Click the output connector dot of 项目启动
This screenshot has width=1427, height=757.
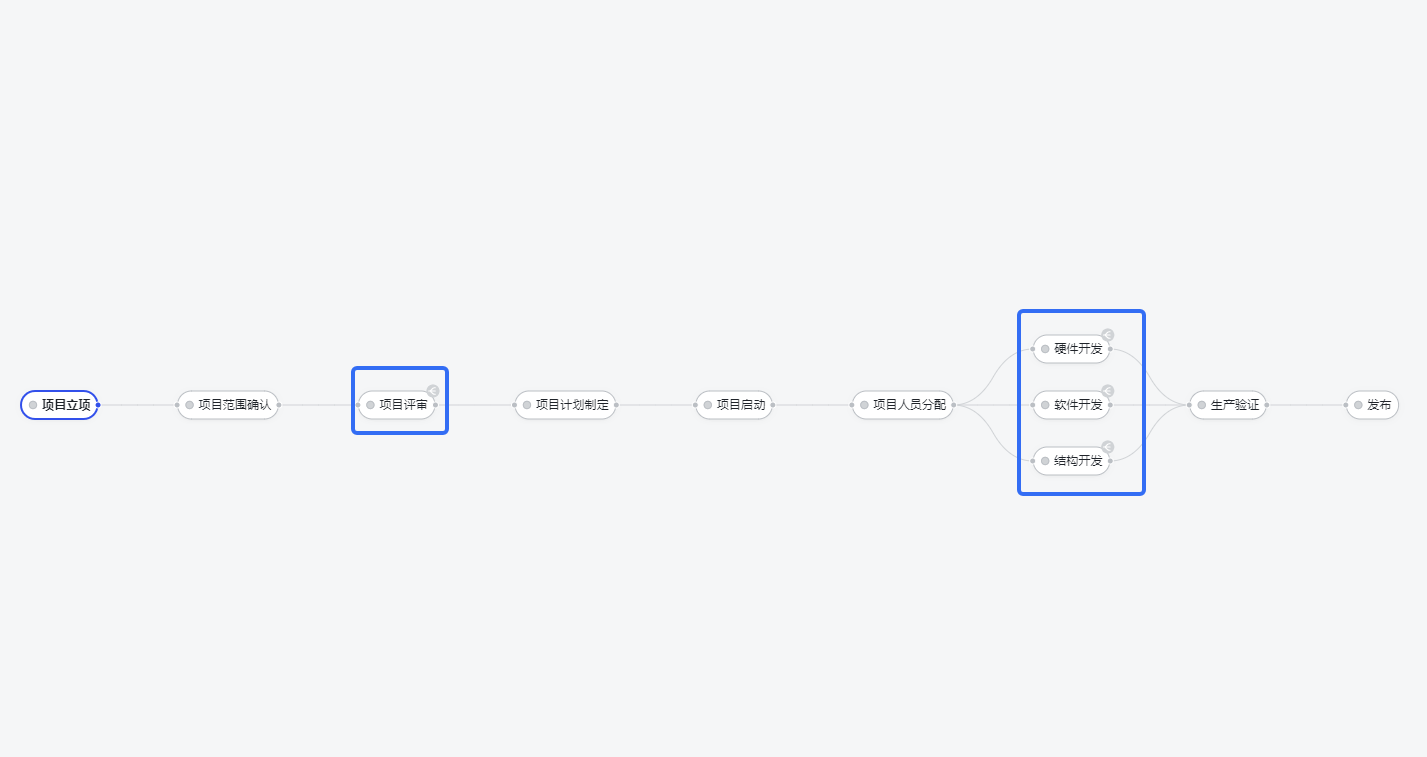(x=772, y=405)
